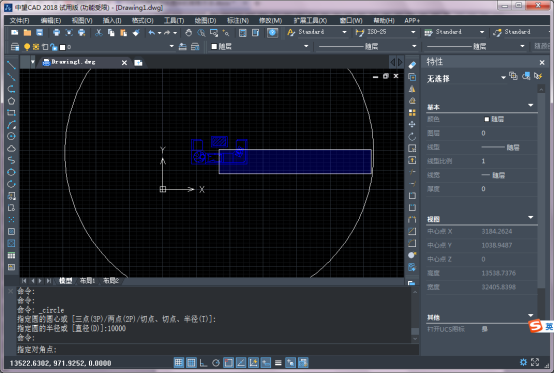This screenshot has height=374, width=554.
Task: Click the Save icon in toolbar
Action: coord(40,33)
